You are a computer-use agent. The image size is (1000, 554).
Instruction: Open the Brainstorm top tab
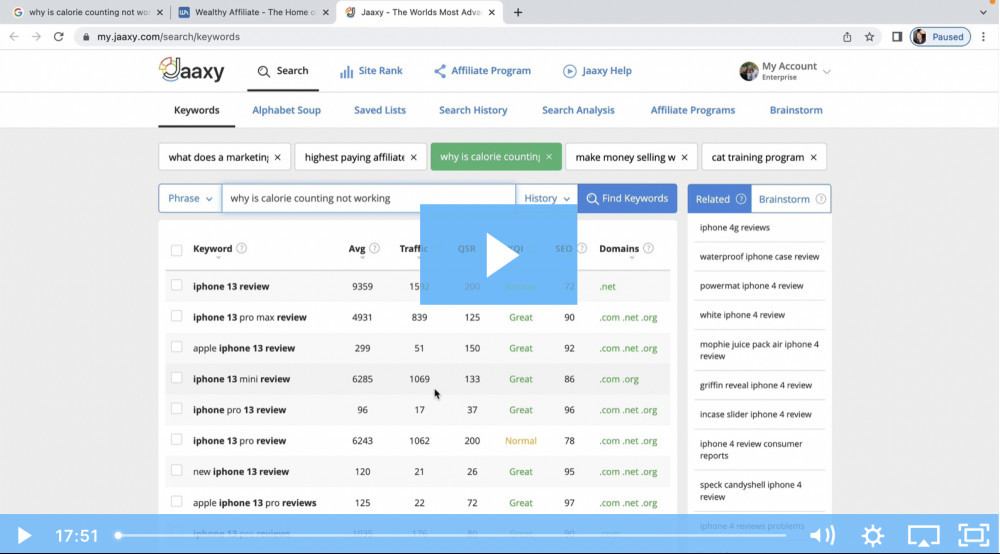[796, 110]
